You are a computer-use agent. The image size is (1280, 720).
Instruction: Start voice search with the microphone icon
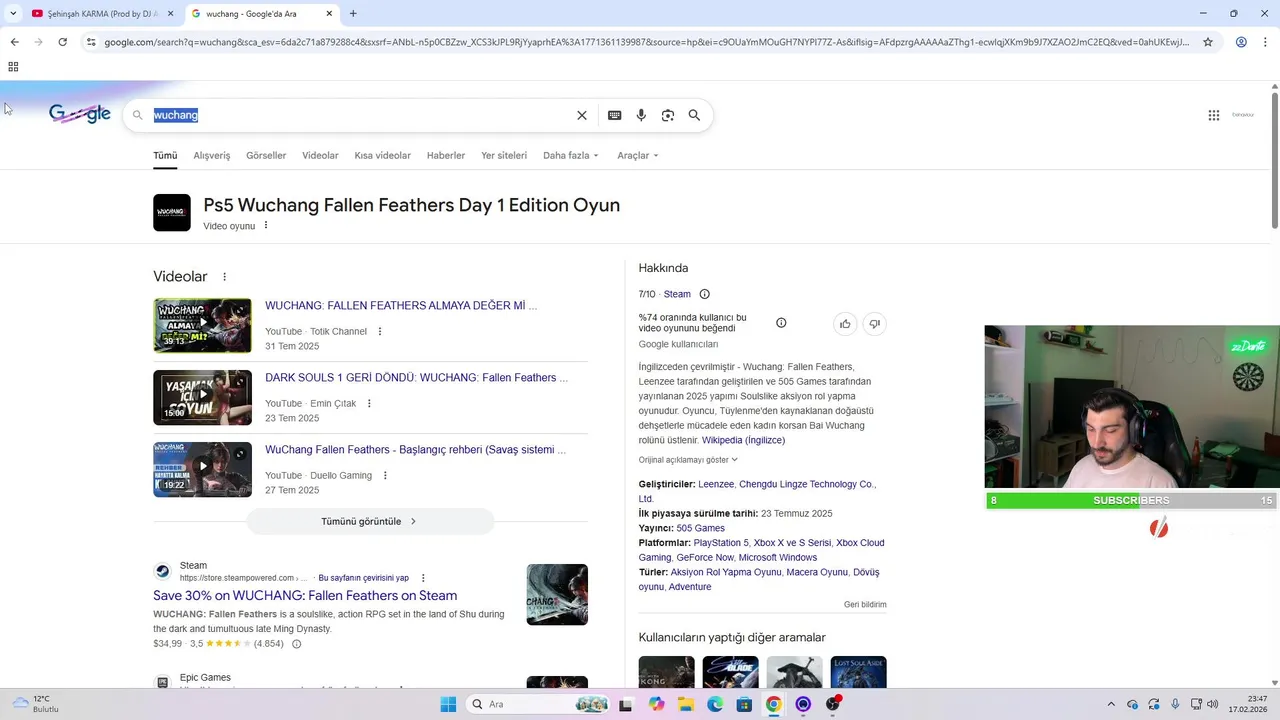[x=641, y=115]
